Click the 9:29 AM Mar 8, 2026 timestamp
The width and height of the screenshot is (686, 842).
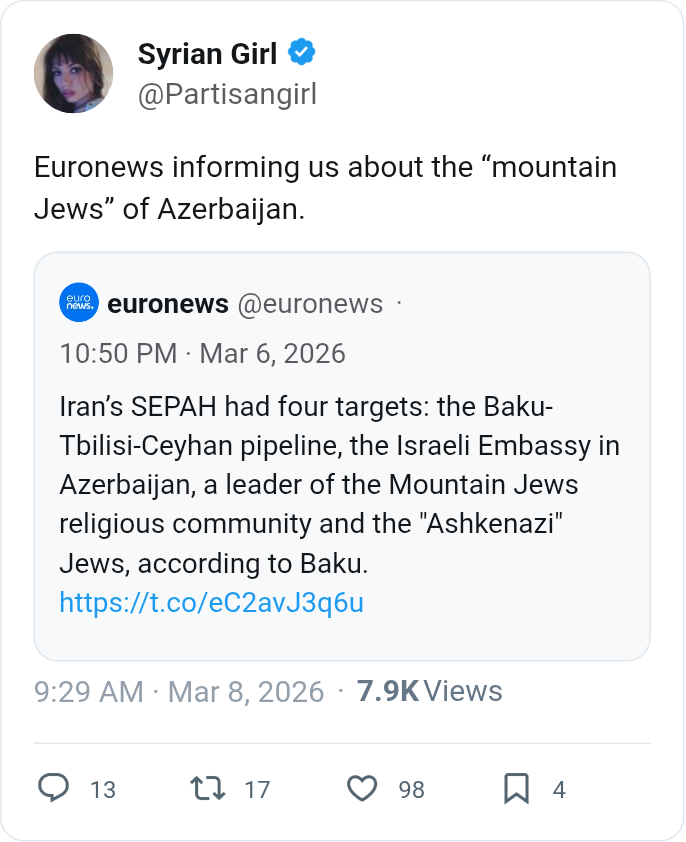179,692
